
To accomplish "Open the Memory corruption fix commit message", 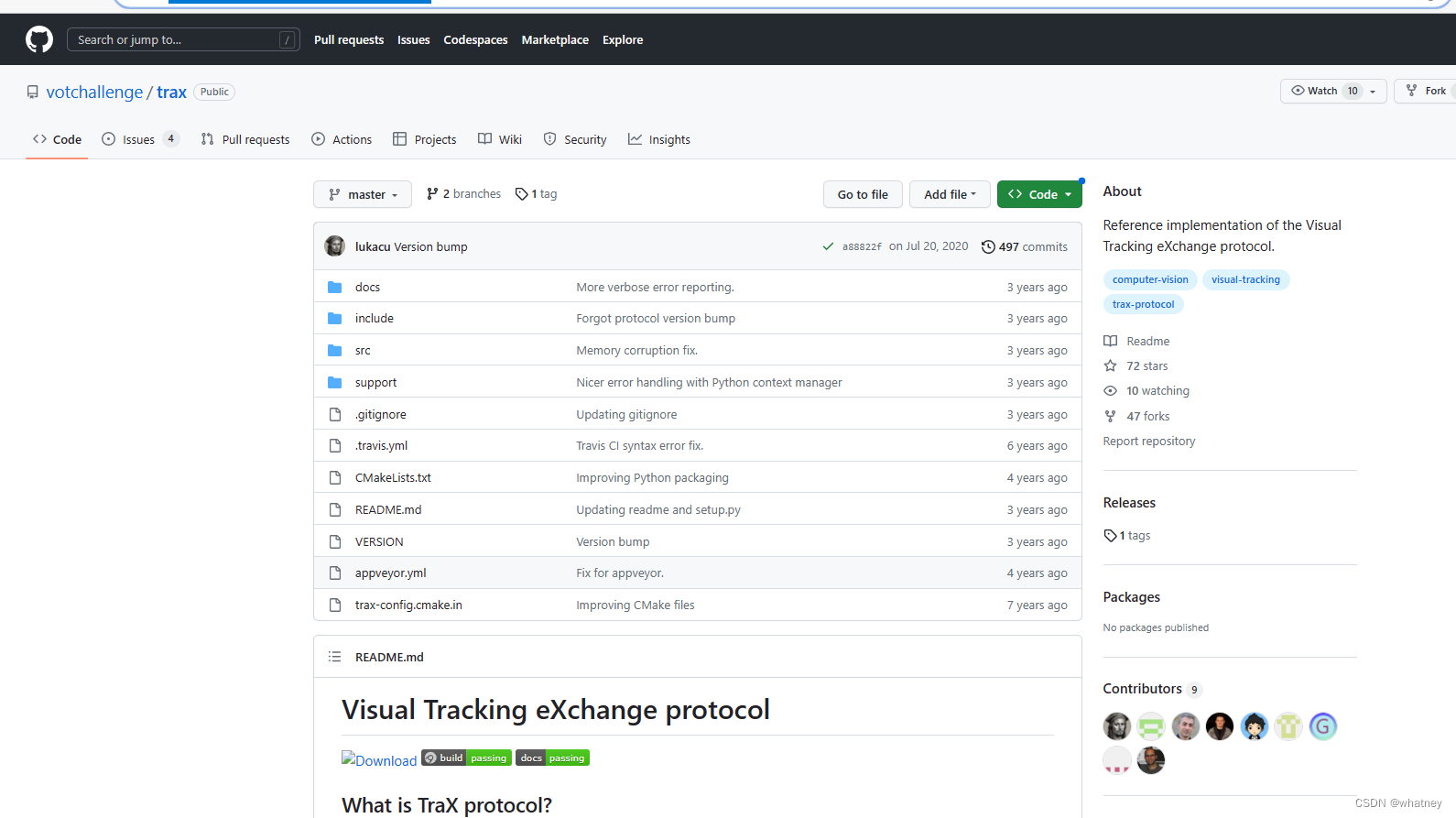I will pyautogui.click(x=636, y=350).
